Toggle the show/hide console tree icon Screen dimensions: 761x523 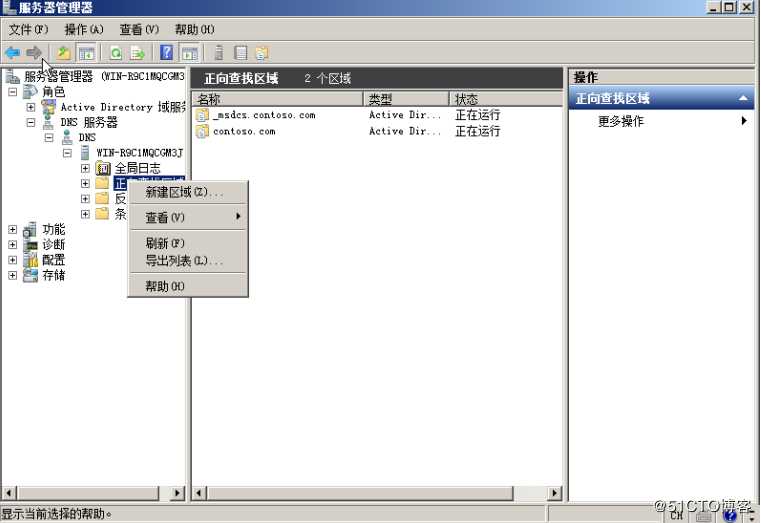pyautogui.click(x=86, y=52)
